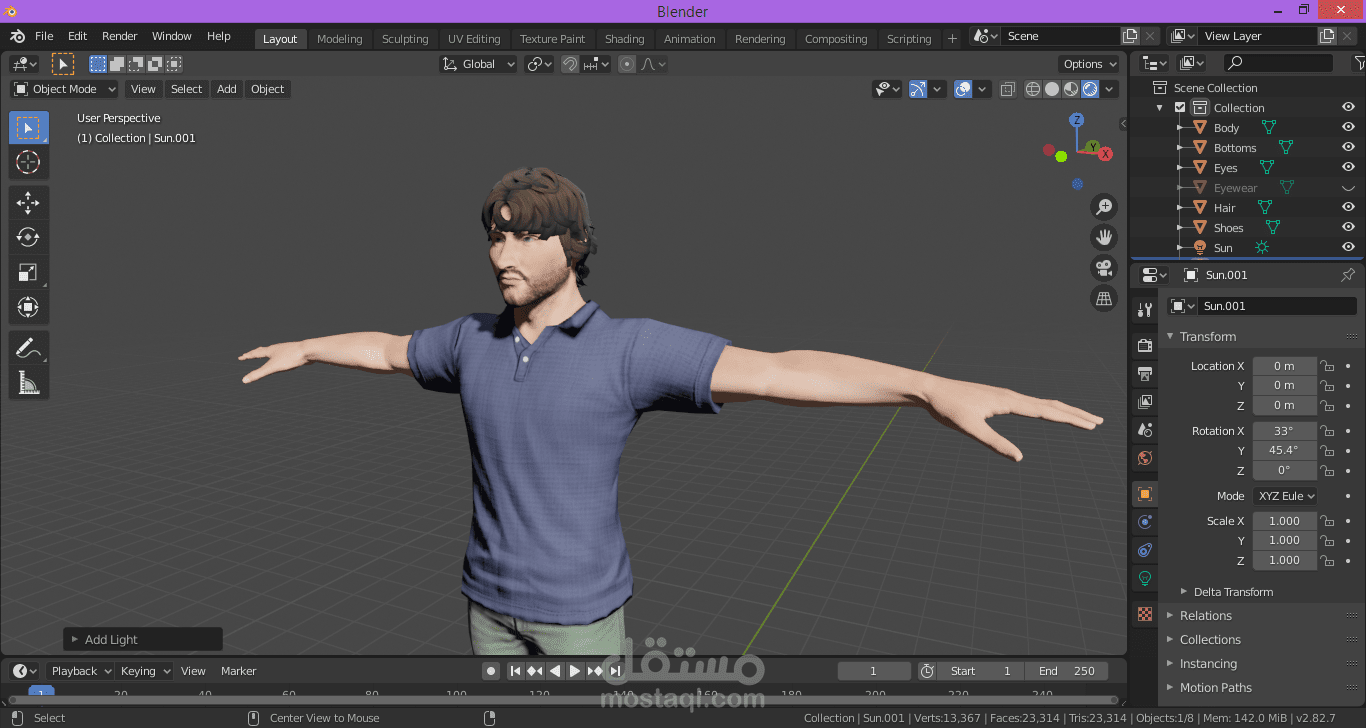1366x728 pixels.
Task: Switch to the Shading workspace tab
Action: 624,38
